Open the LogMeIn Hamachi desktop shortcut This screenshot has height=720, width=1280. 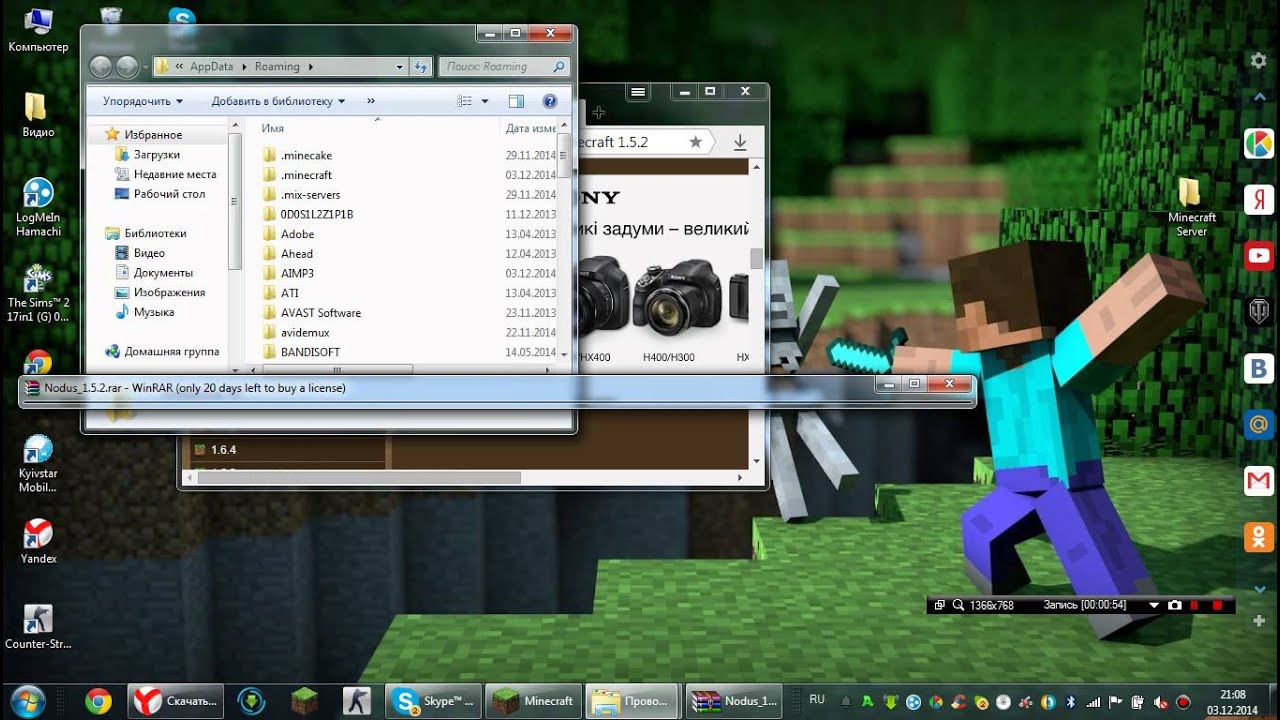coord(38,207)
